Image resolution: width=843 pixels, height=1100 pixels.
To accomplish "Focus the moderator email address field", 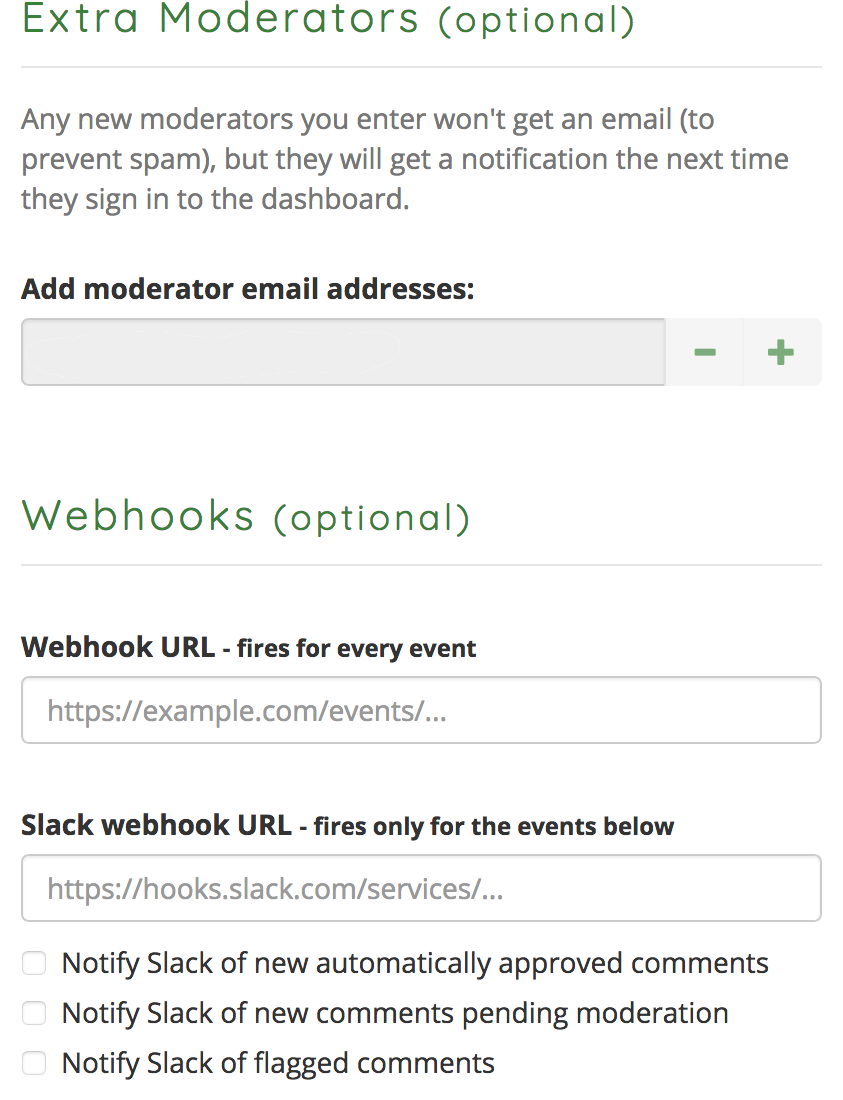I will click(x=343, y=352).
